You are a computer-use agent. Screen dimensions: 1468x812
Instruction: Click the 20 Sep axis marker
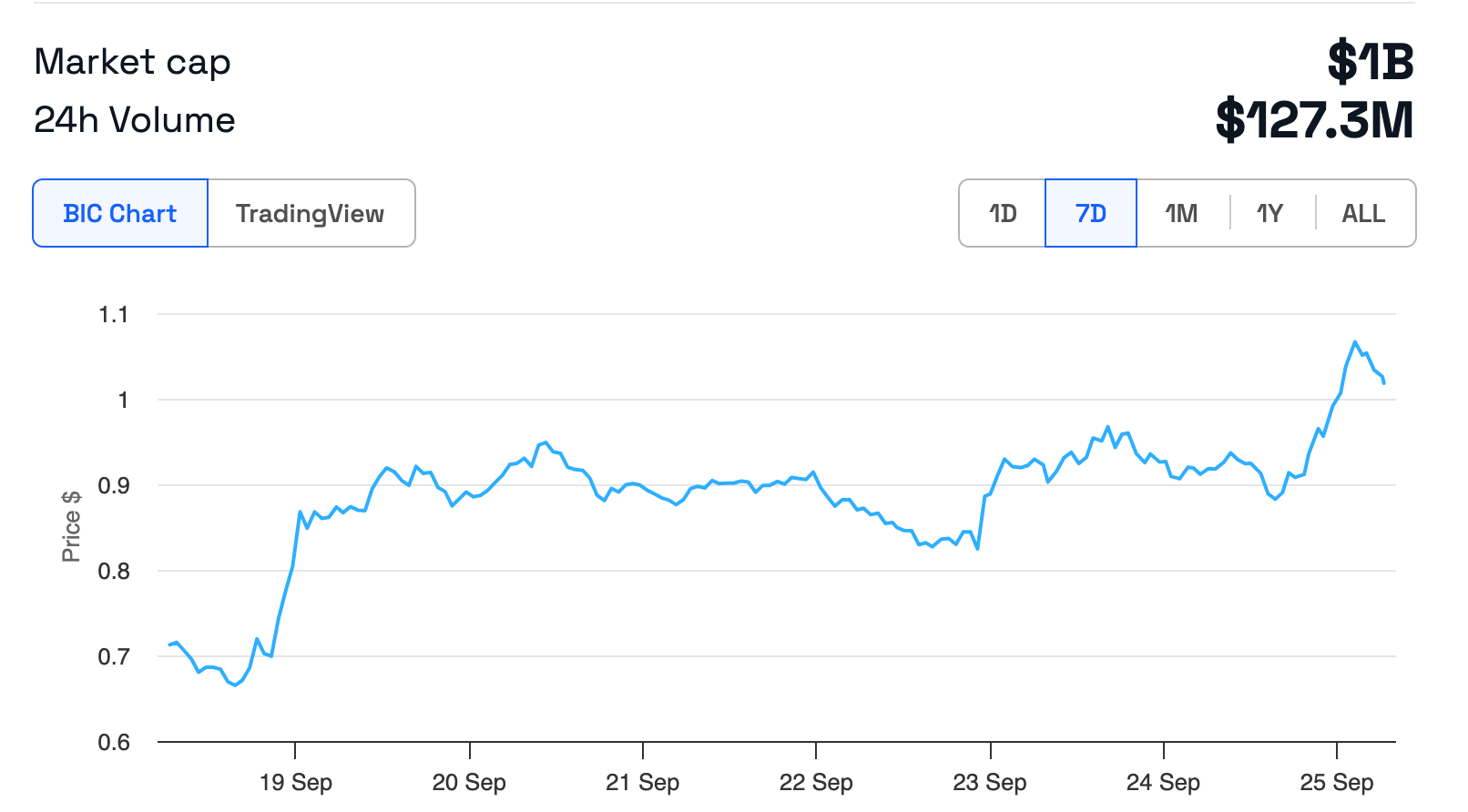469,782
